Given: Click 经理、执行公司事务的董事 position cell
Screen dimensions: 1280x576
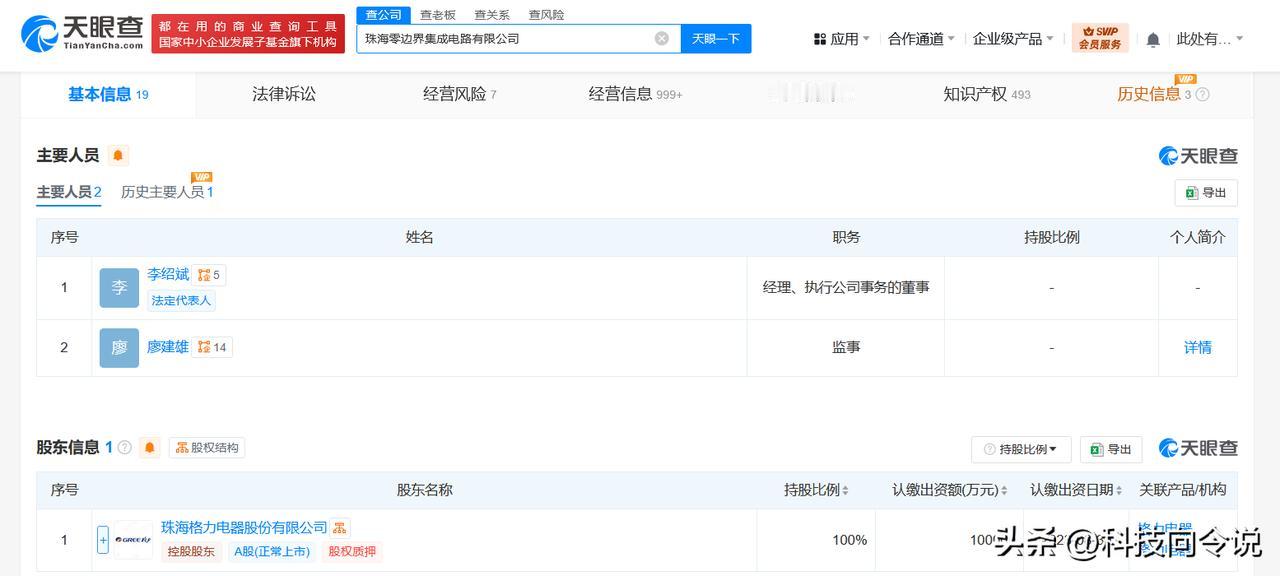Looking at the screenshot, I should coord(846,287).
